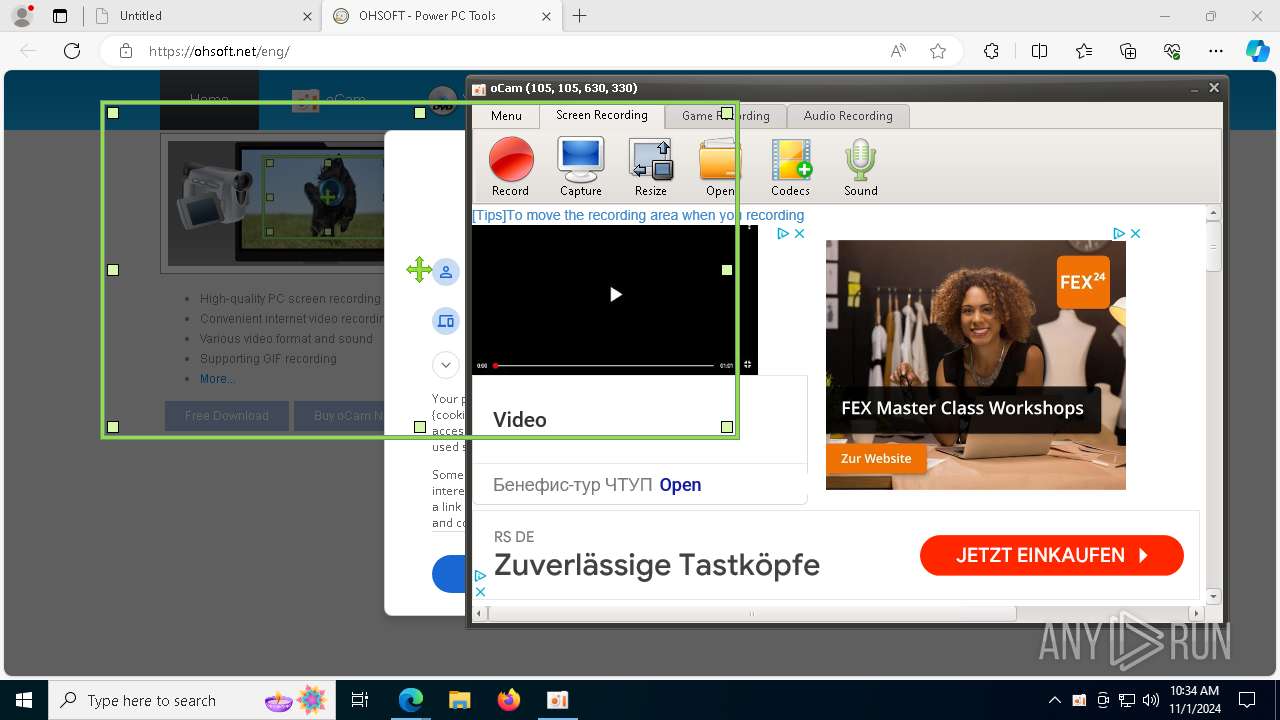Select the Screen Recording tab
Screen dimensions: 1280x720
[602, 115]
